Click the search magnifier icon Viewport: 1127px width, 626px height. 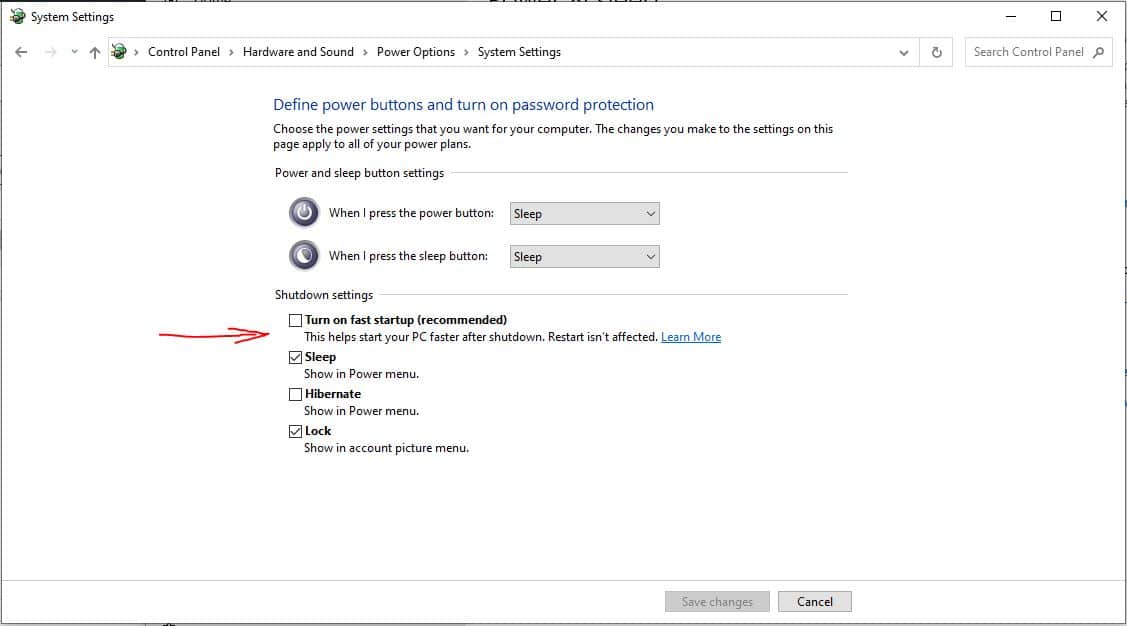coord(1099,52)
